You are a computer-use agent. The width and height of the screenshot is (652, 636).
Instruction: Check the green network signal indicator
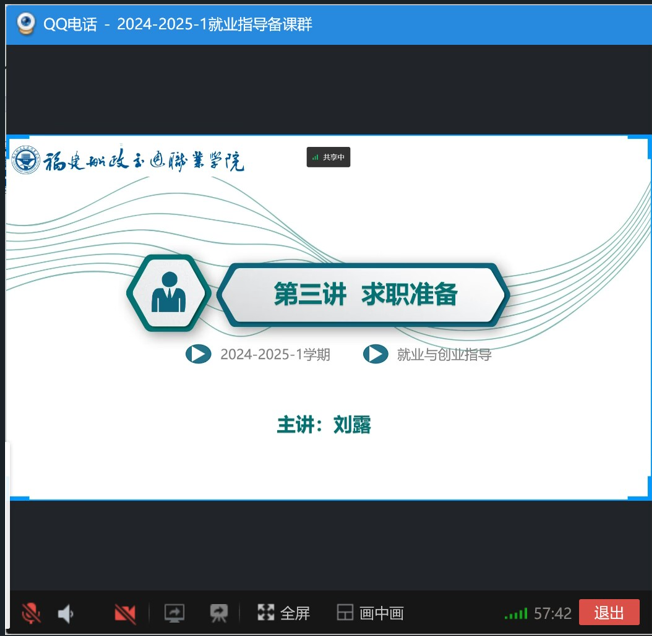tap(515, 613)
